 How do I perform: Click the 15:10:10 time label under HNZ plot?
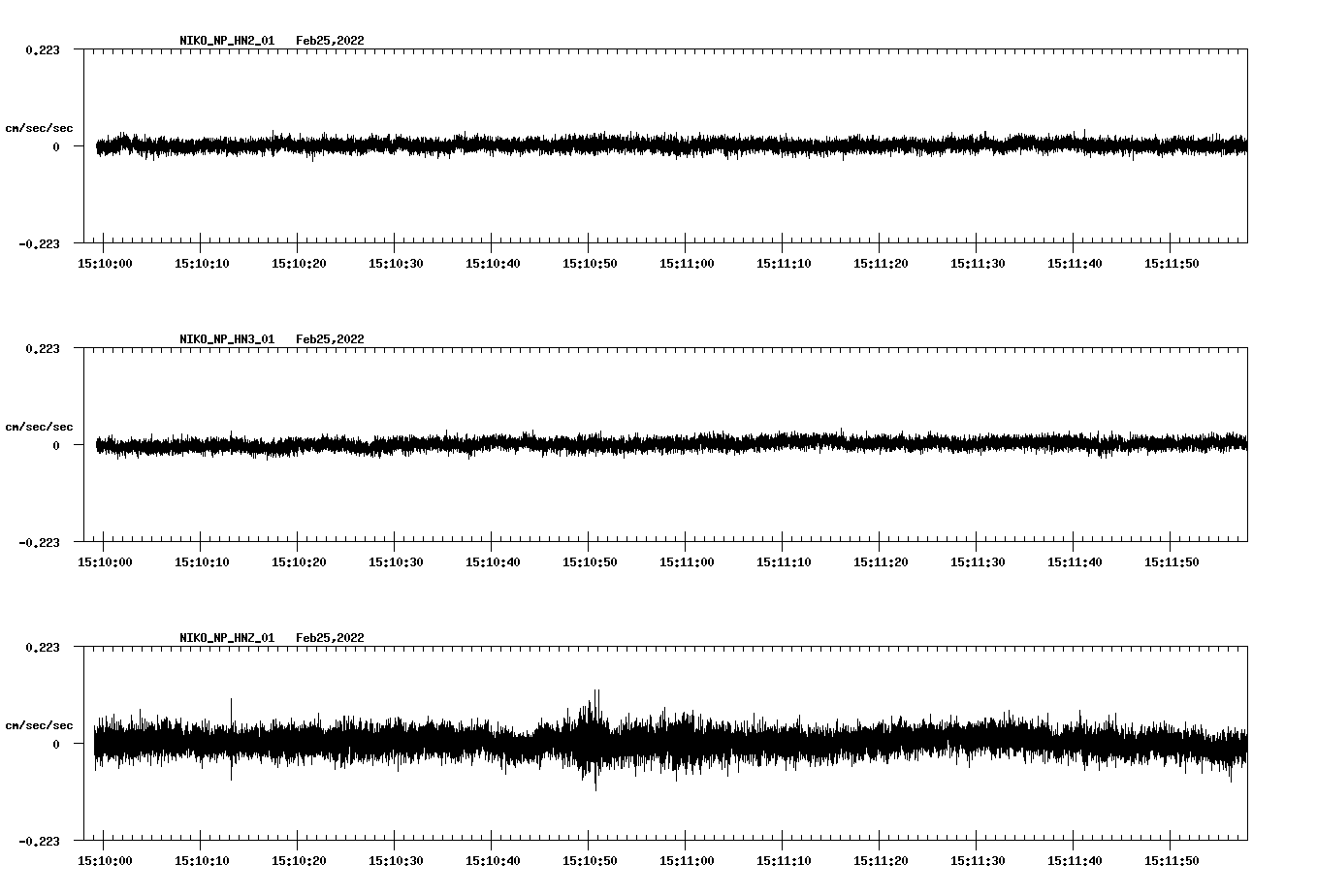(202, 861)
